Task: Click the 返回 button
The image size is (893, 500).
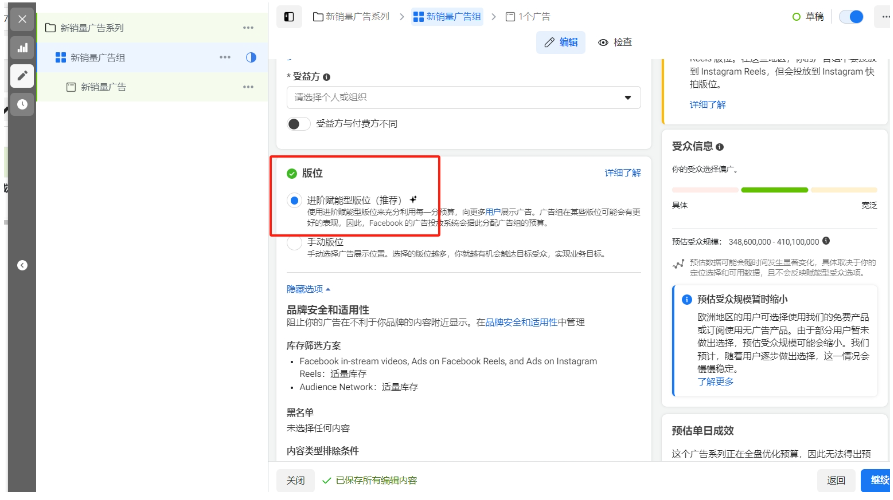Action: tap(836, 480)
